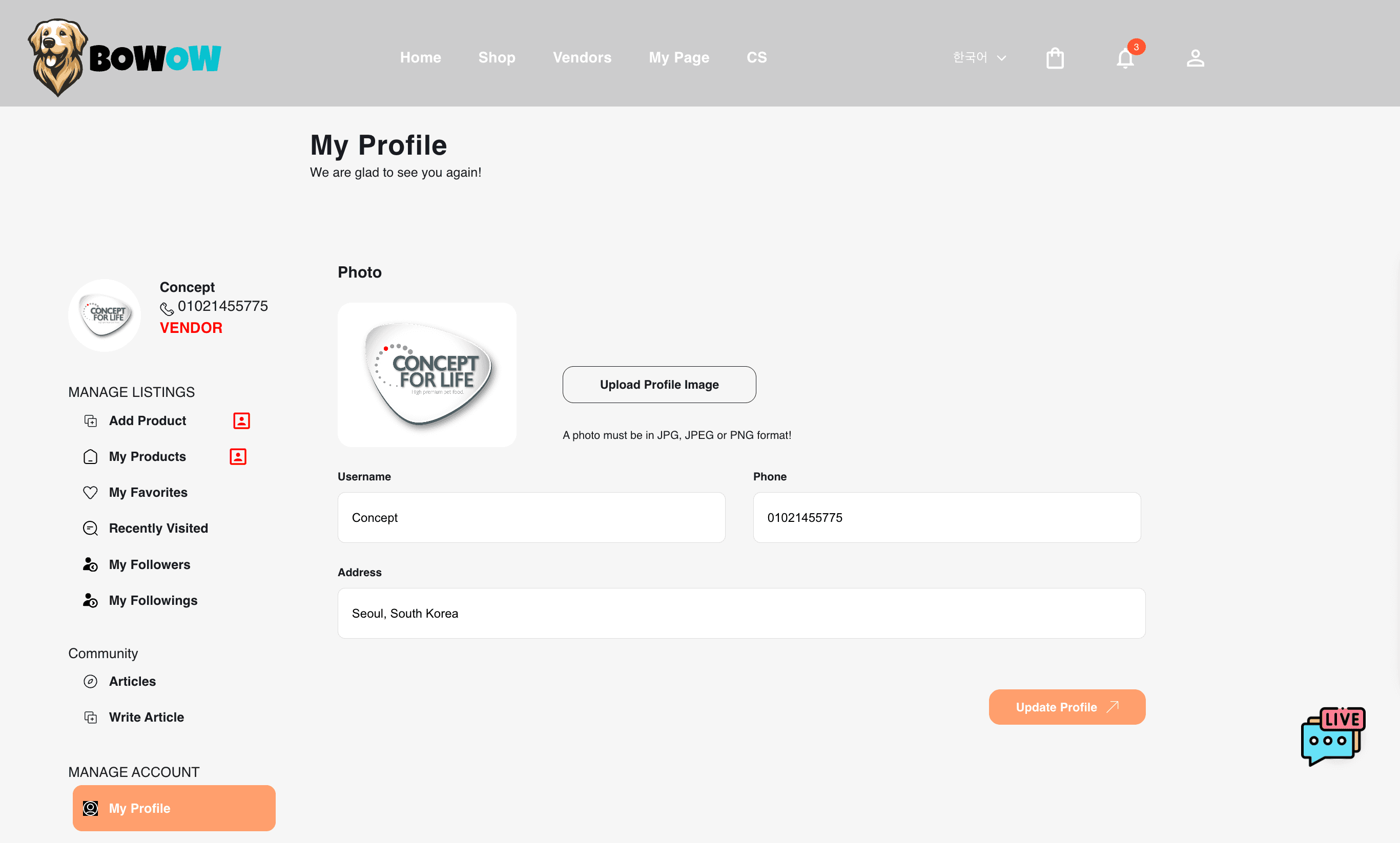Screen dimensions: 1400x843
Task: Open the shopping bag cart icon
Action: pos(1055,58)
